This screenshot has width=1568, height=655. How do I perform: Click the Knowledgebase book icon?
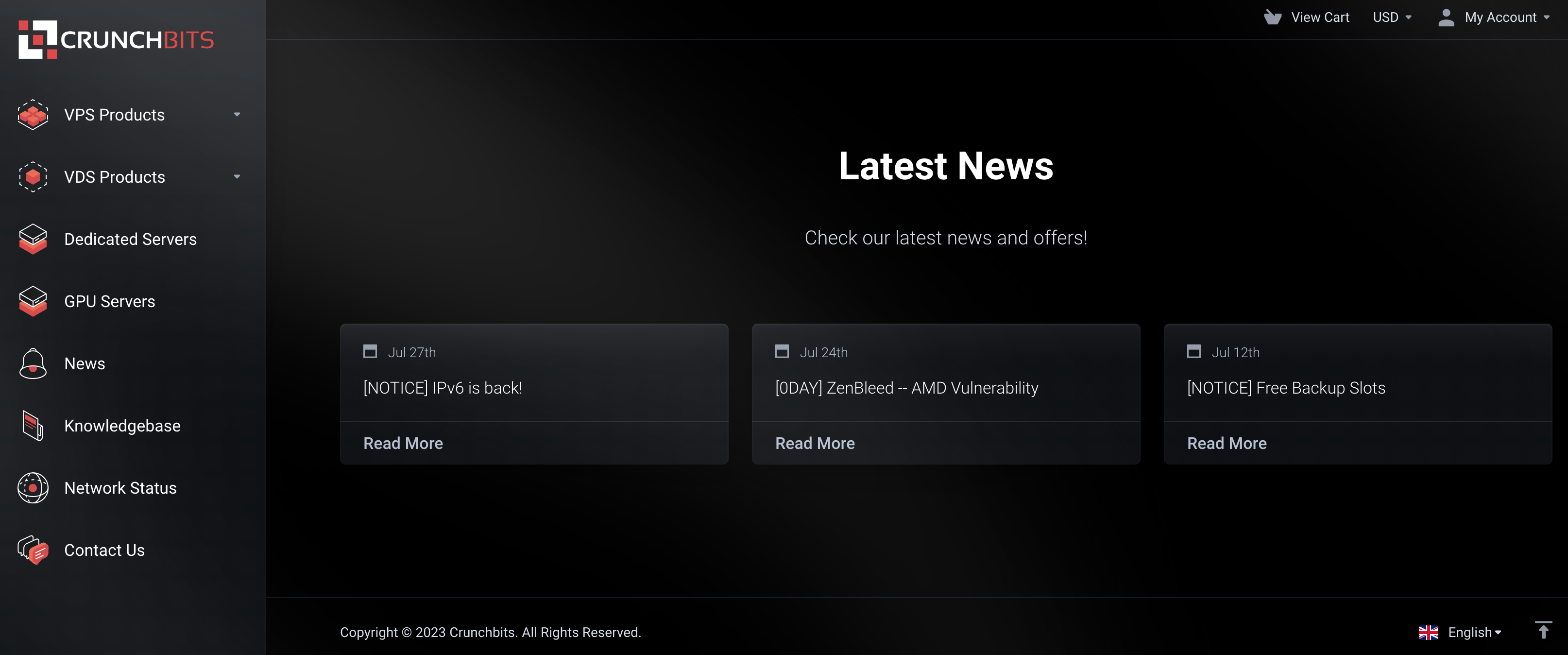(33, 426)
